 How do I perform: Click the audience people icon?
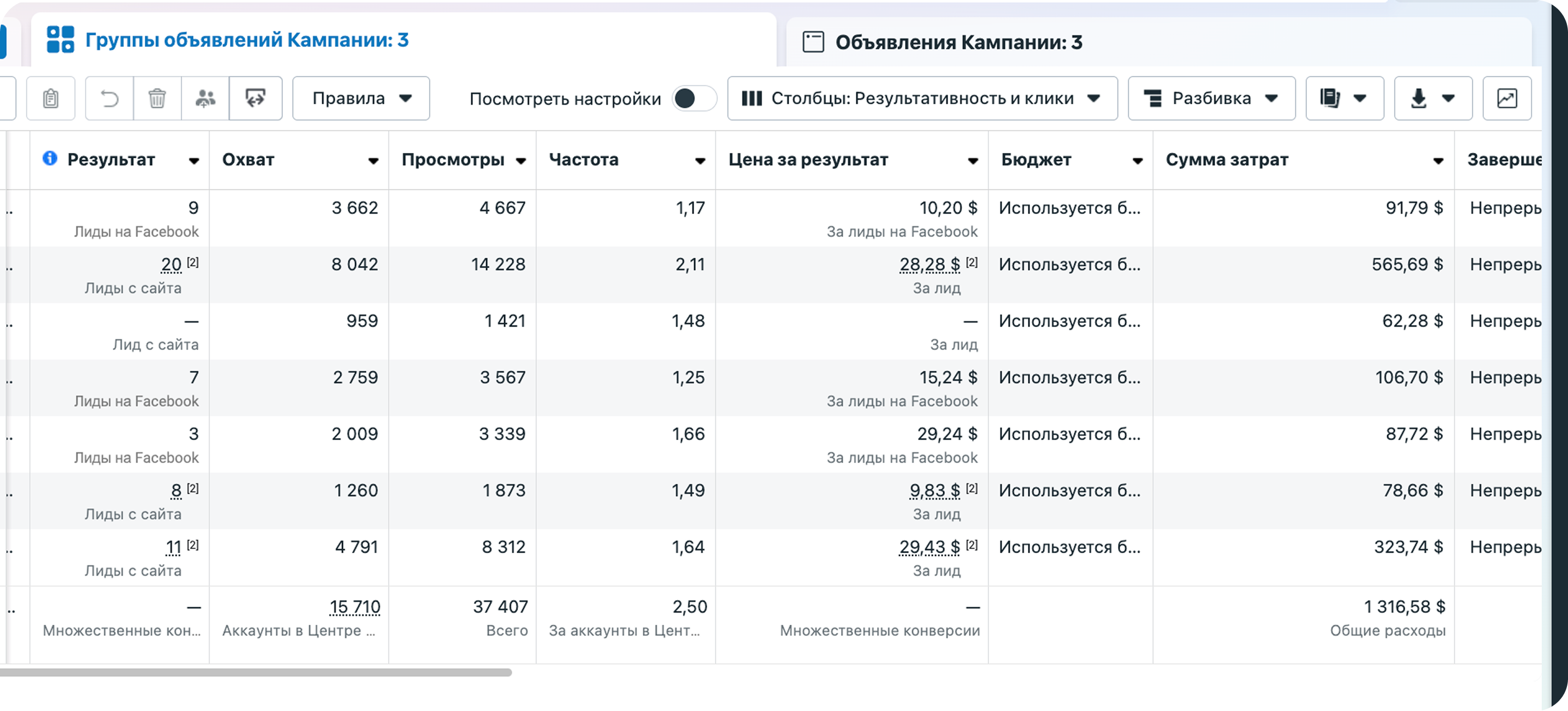click(x=205, y=98)
